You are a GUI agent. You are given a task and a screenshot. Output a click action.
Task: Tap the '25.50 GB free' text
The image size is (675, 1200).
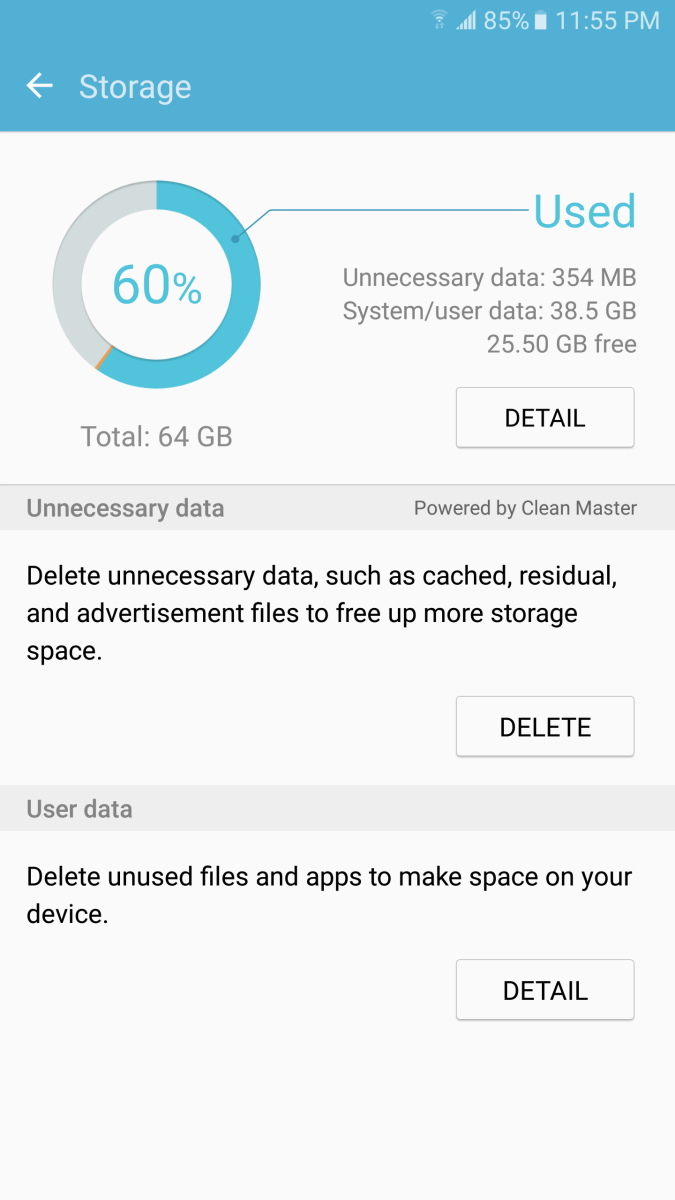pyautogui.click(x=561, y=344)
